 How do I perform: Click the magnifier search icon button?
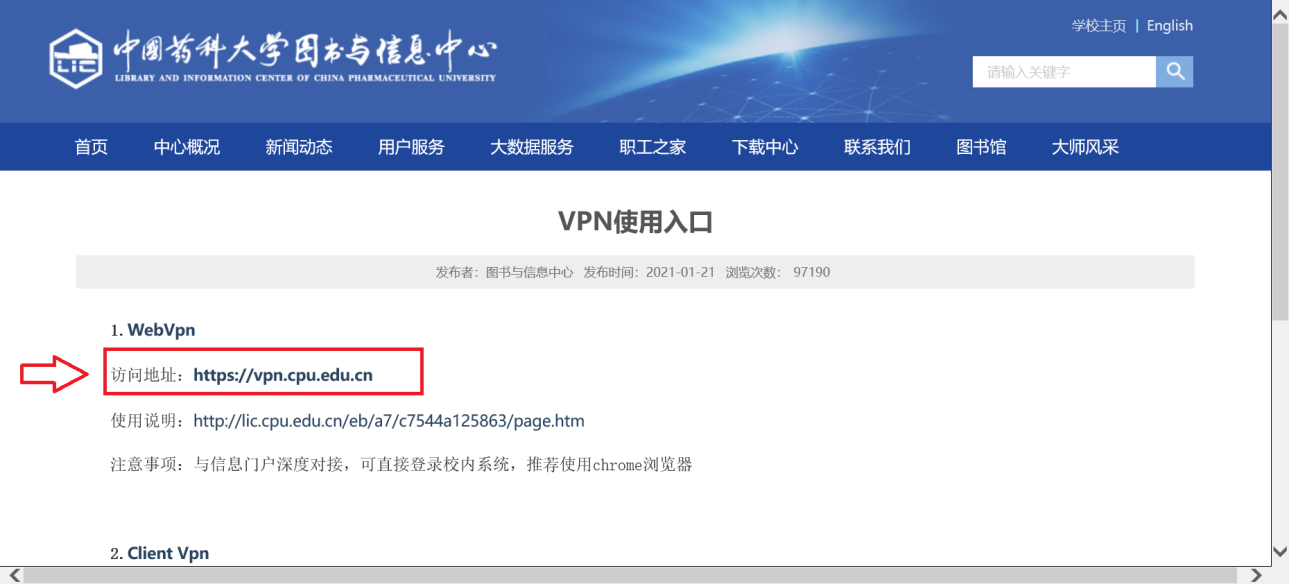point(1175,71)
